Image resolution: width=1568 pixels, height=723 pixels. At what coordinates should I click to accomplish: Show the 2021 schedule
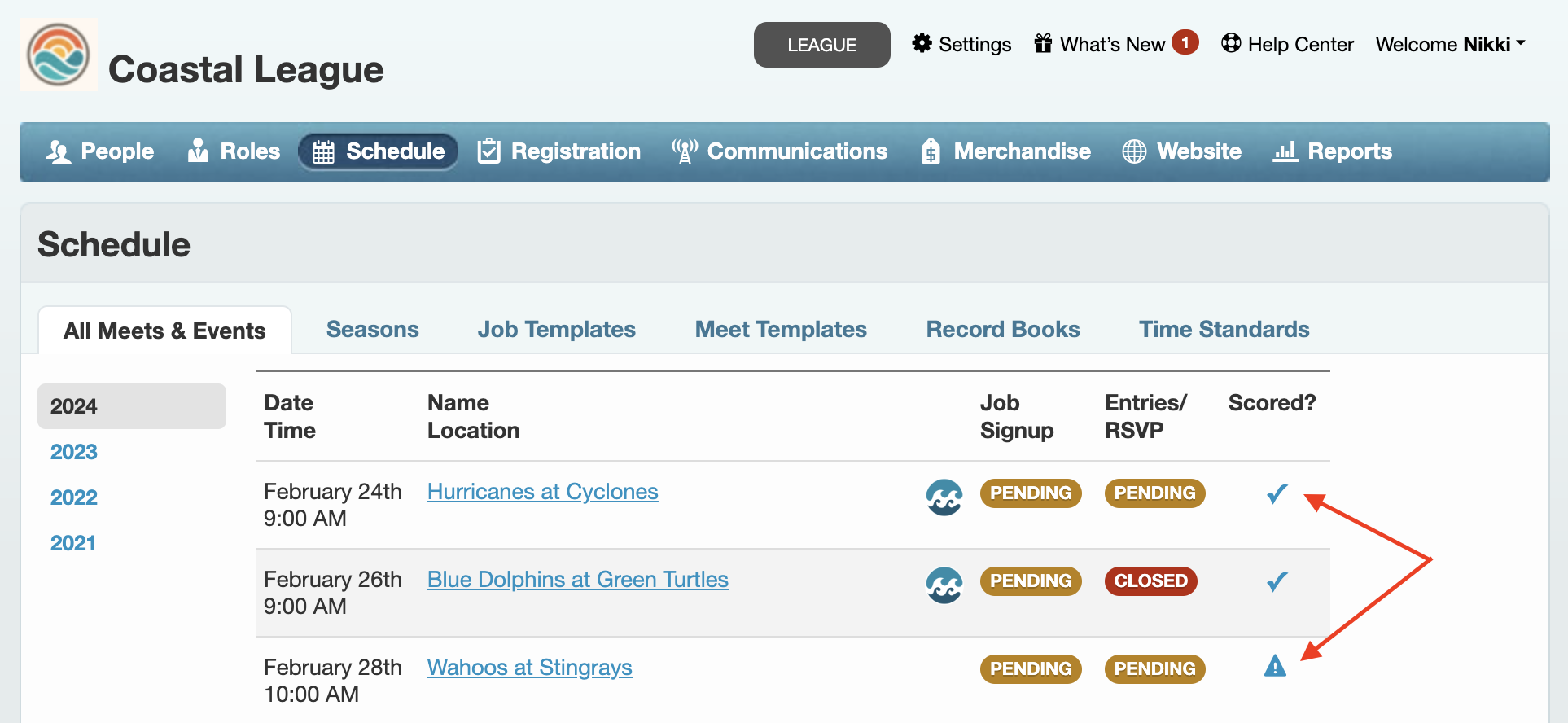tap(73, 543)
